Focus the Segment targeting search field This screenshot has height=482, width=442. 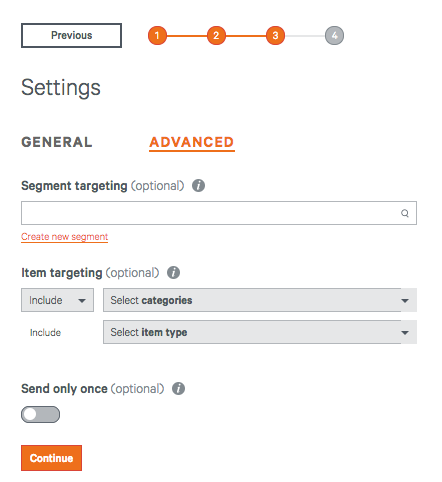219,213
